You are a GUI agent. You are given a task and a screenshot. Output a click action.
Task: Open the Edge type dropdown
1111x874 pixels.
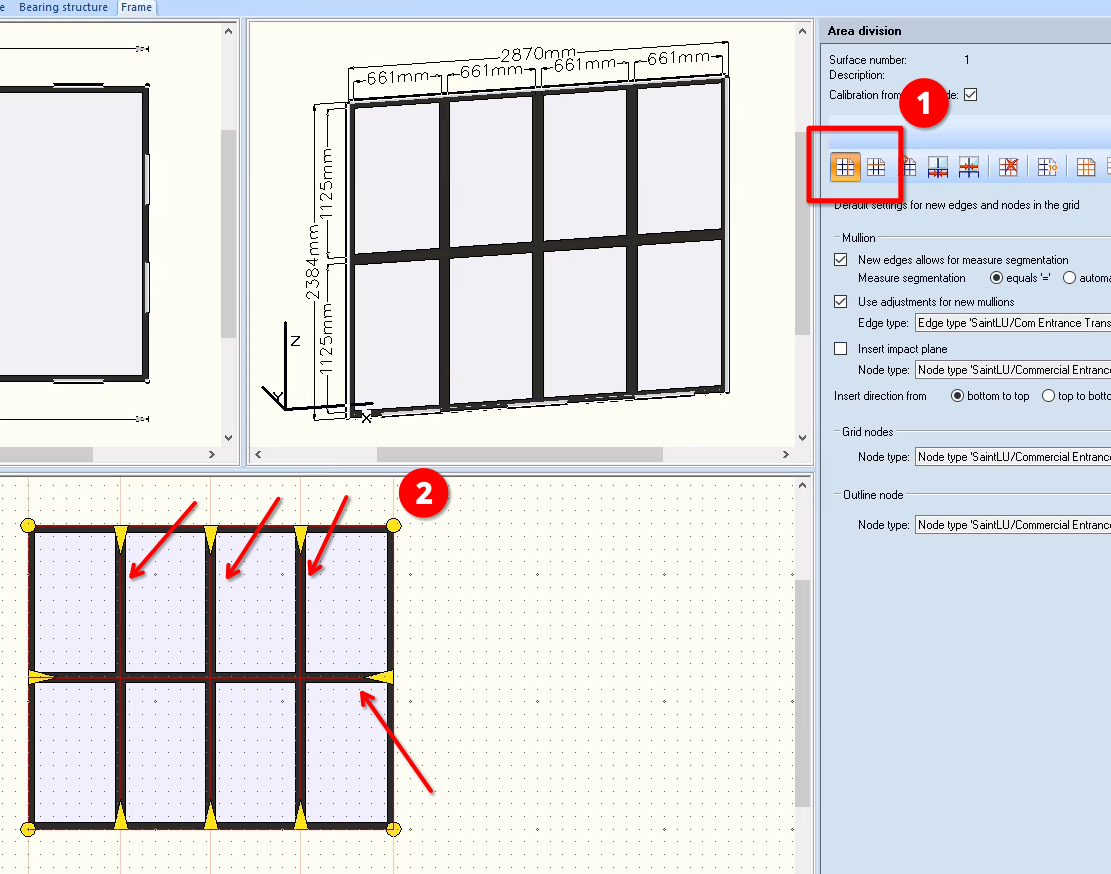tap(1012, 323)
